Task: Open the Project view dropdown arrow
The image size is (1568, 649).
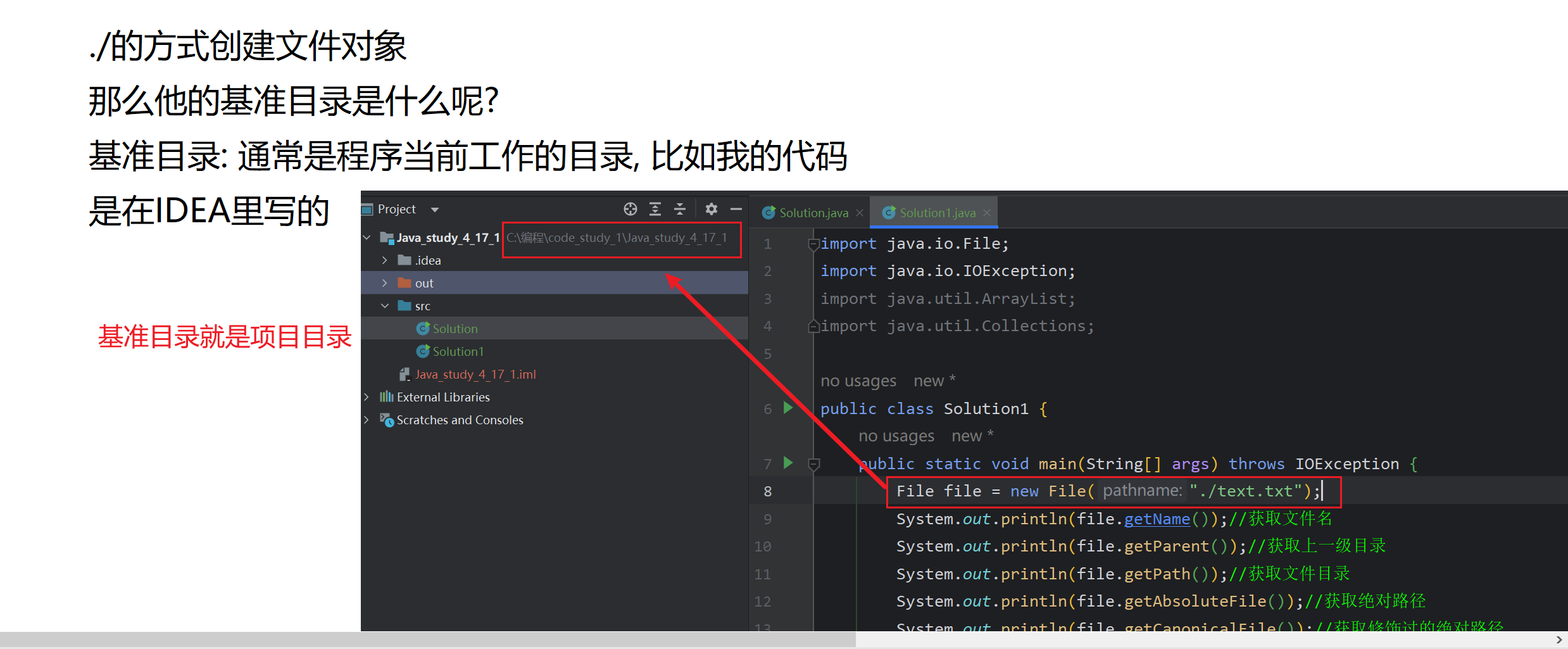Action: 435,209
